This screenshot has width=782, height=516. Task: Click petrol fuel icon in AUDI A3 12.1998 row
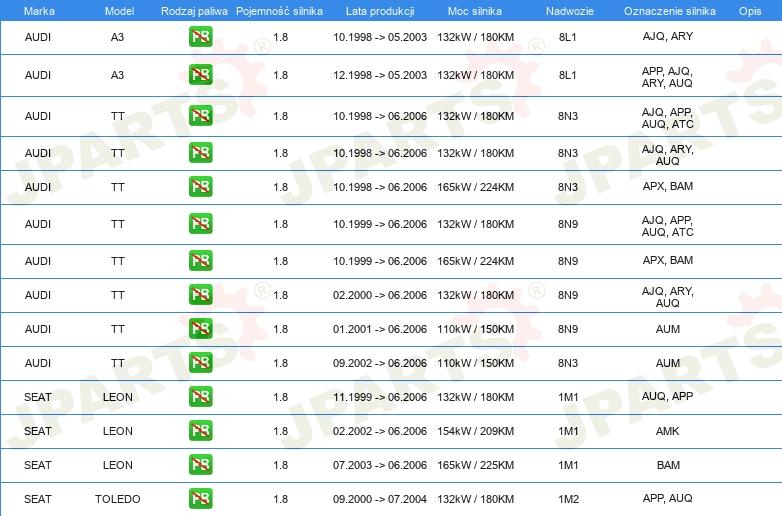[200, 75]
